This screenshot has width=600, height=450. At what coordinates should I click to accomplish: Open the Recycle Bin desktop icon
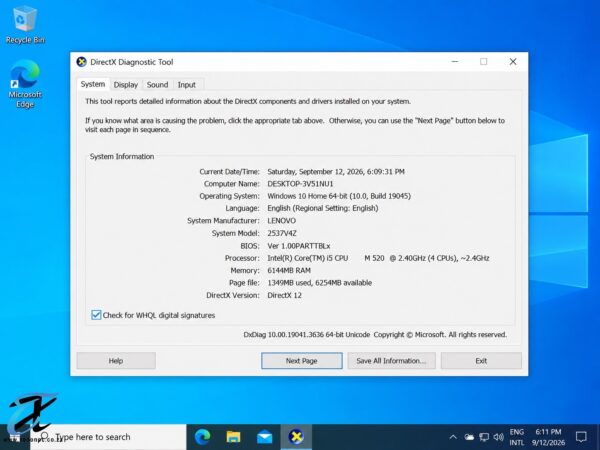point(25,25)
